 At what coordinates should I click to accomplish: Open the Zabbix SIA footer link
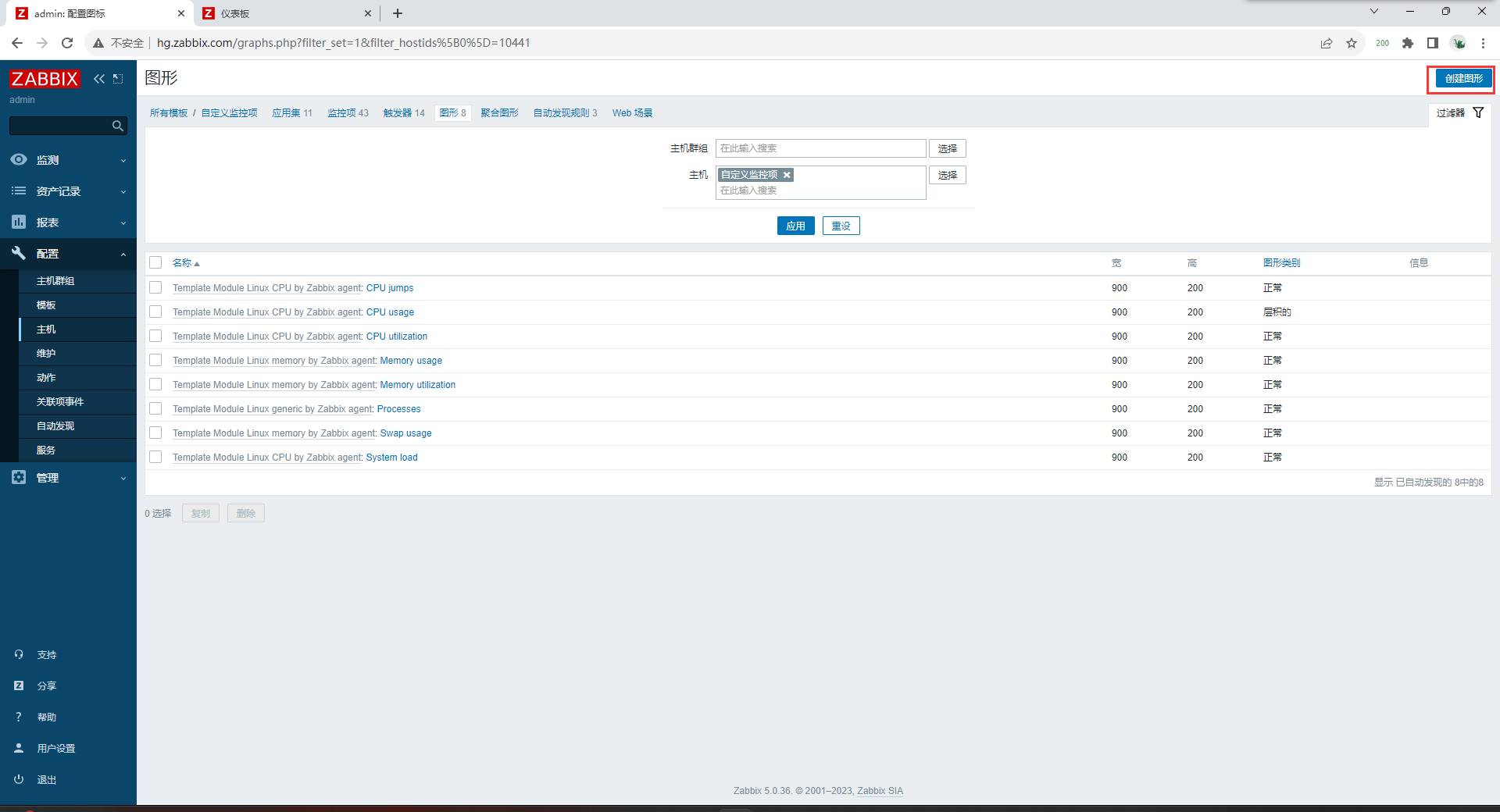pyautogui.click(x=880, y=791)
